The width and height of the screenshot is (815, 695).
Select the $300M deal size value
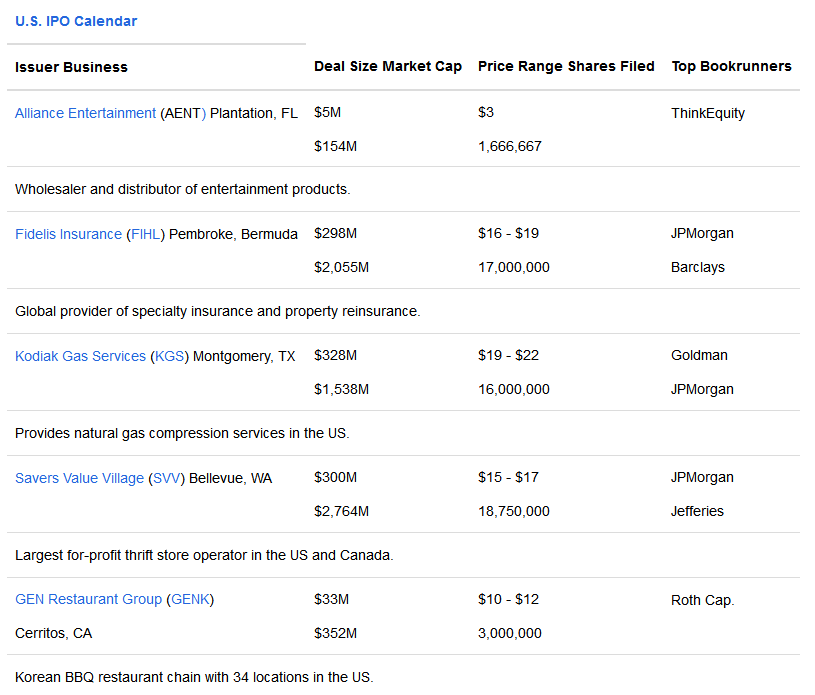coord(335,477)
